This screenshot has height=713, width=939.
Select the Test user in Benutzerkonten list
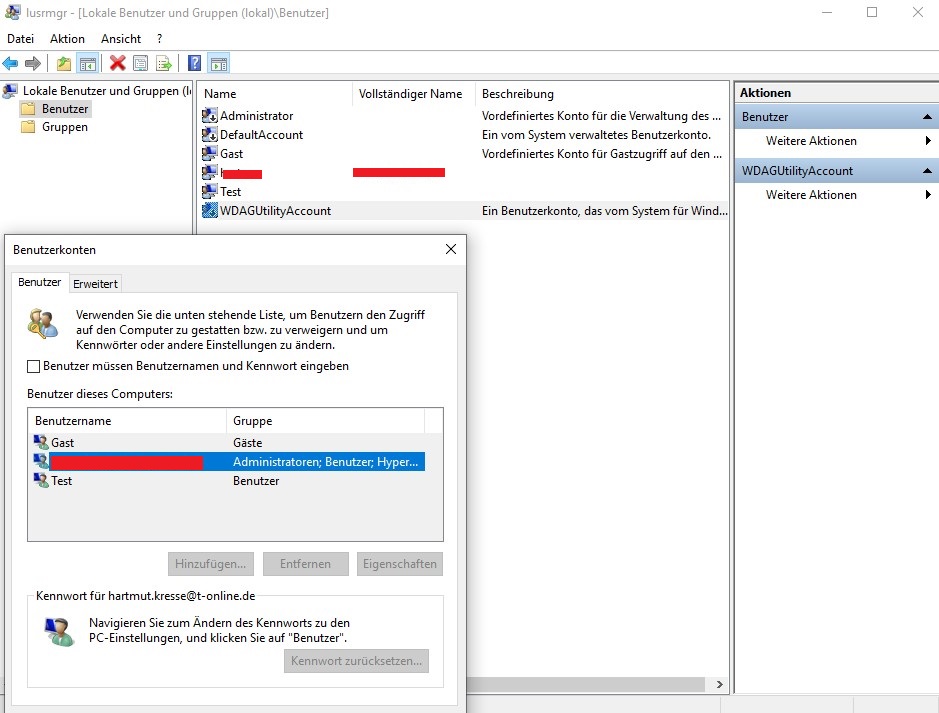point(62,481)
